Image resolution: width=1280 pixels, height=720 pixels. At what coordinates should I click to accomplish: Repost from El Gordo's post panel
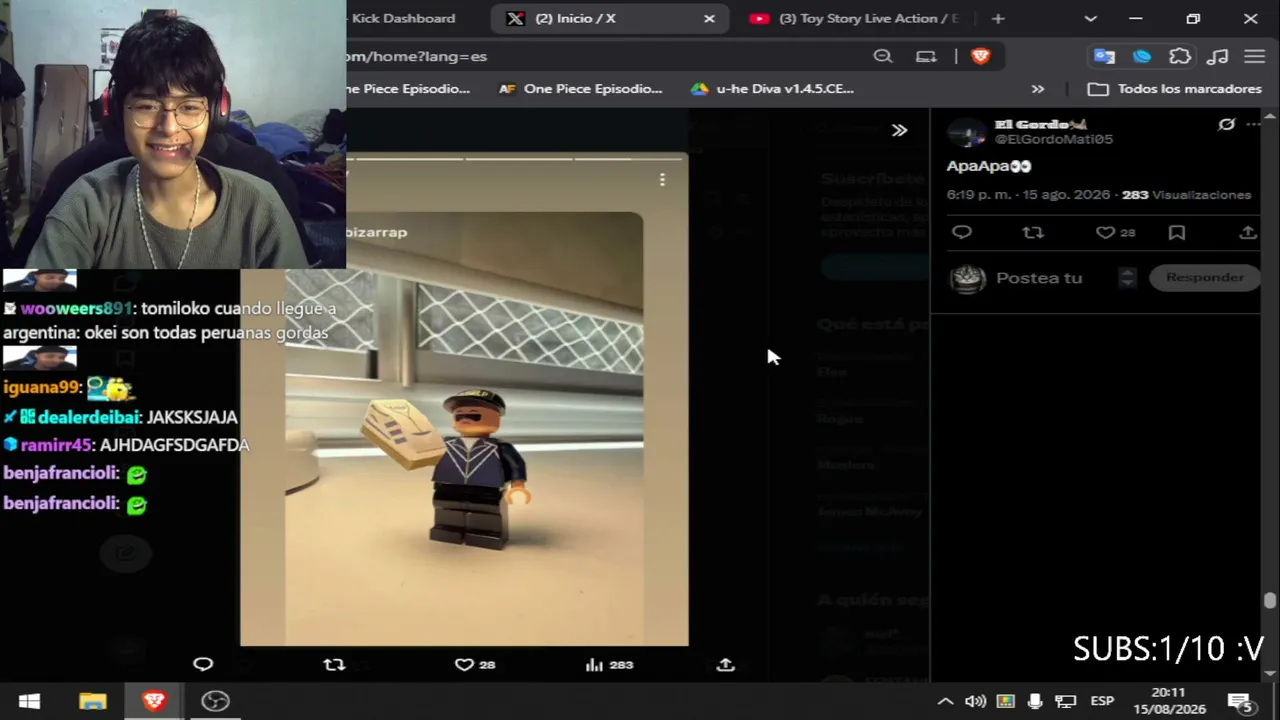click(1033, 232)
